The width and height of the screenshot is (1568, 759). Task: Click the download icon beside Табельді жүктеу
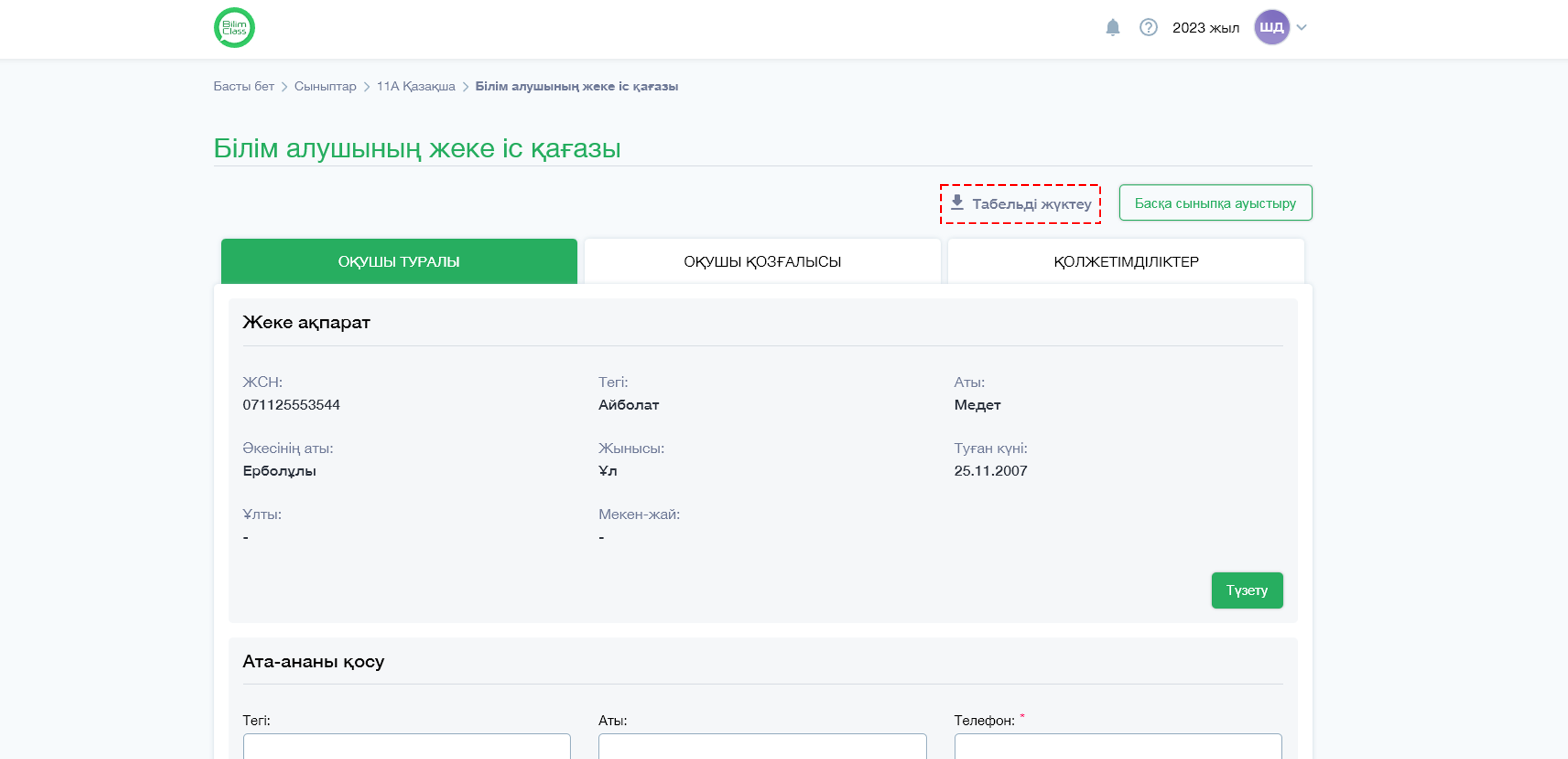(x=957, y=203)
